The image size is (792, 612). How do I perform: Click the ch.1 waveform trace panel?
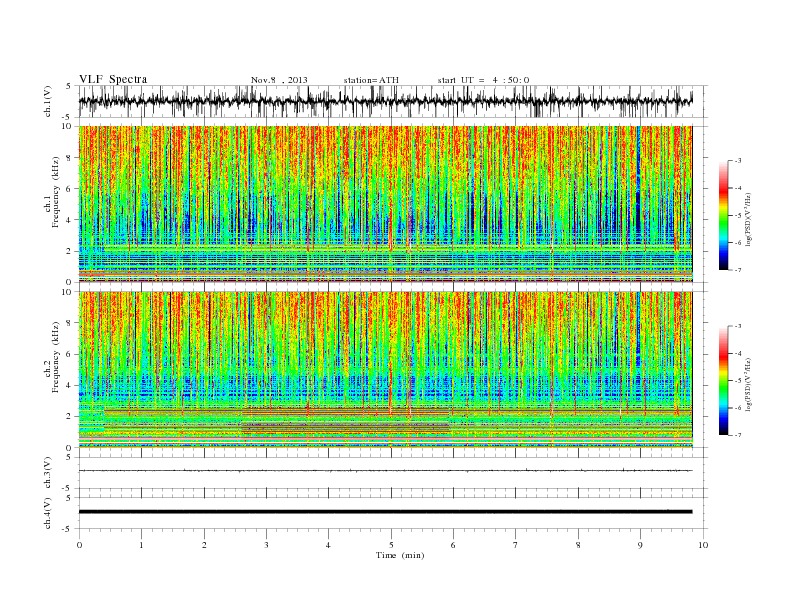[393, 101]
